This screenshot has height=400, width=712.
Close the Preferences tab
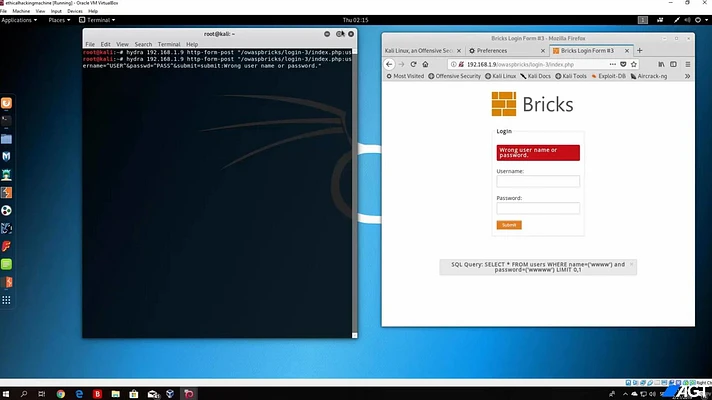543,51
